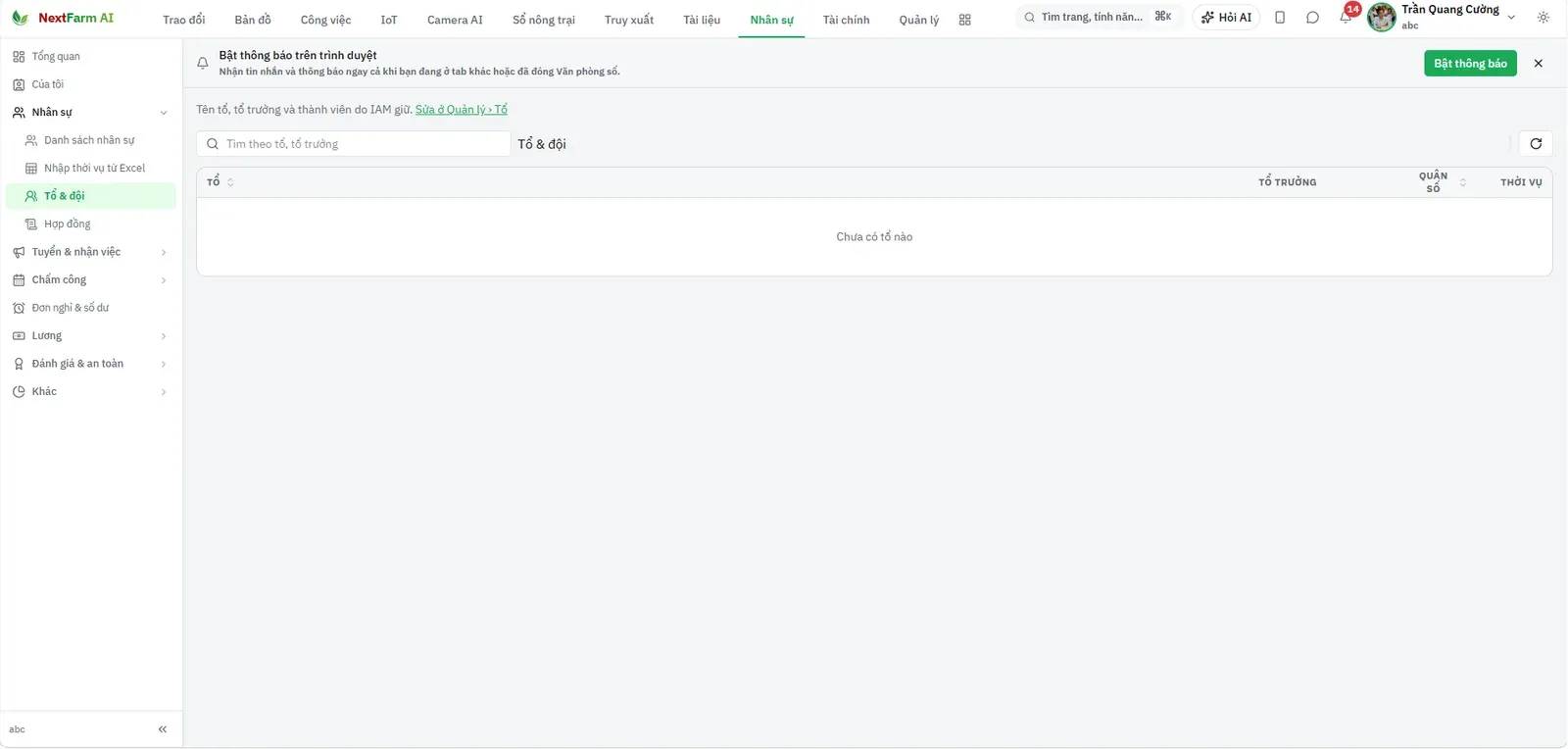The width and height of the screenshot is (1568, 749).
Task: Open the mobile device icon in header
Action: (x=1280, y=18)
